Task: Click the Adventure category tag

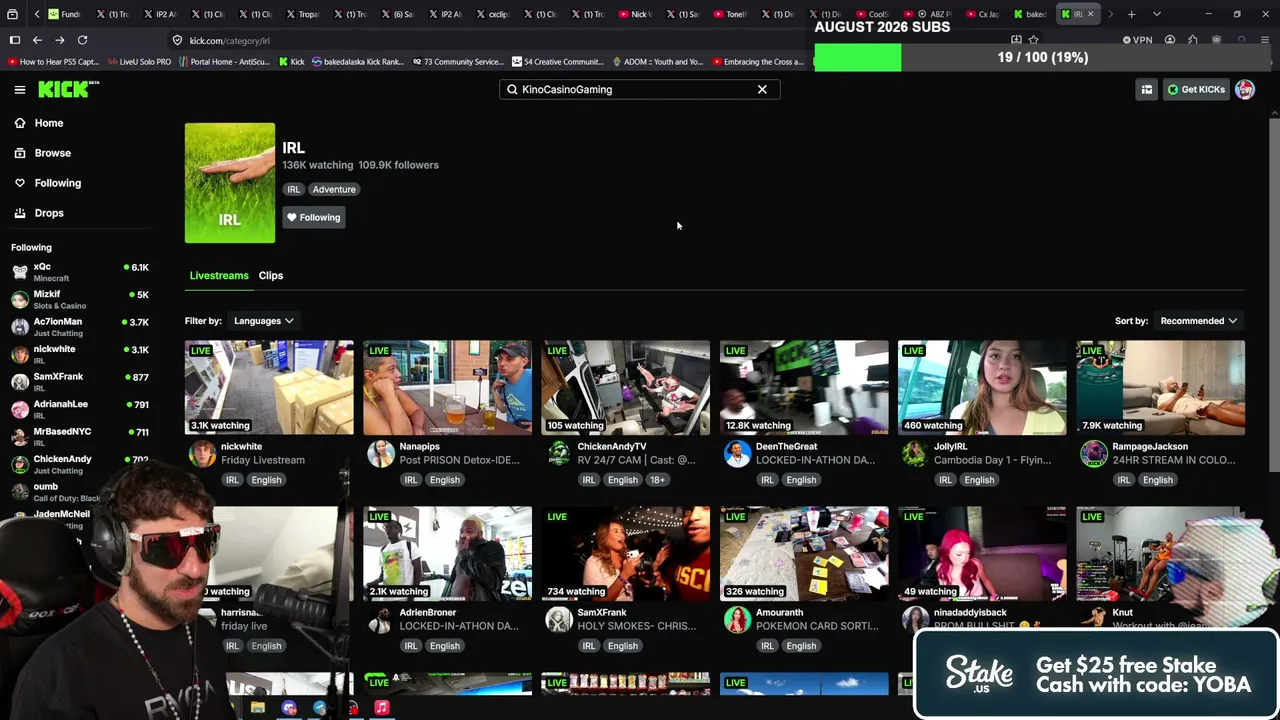Action: [334, 189]
